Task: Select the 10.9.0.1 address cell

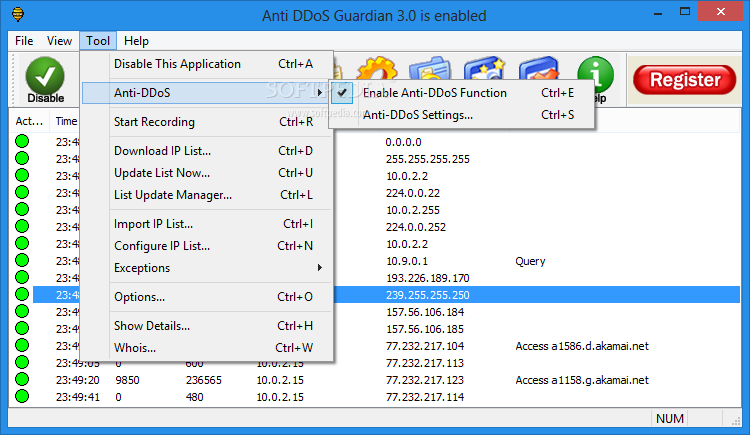Action: (407, 261)
